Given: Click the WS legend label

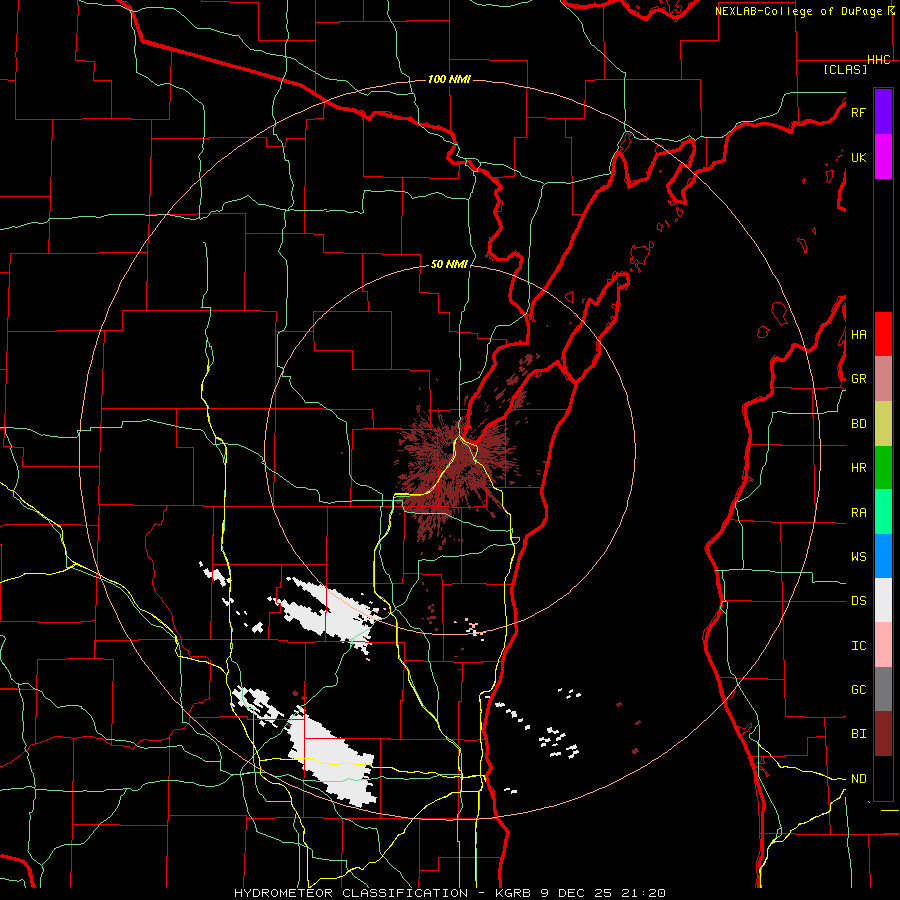Looking at the screenshot, I should 858,557.
